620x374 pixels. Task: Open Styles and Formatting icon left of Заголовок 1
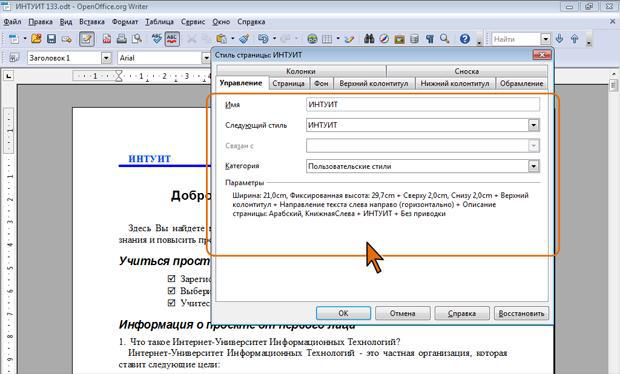point(14,58)
